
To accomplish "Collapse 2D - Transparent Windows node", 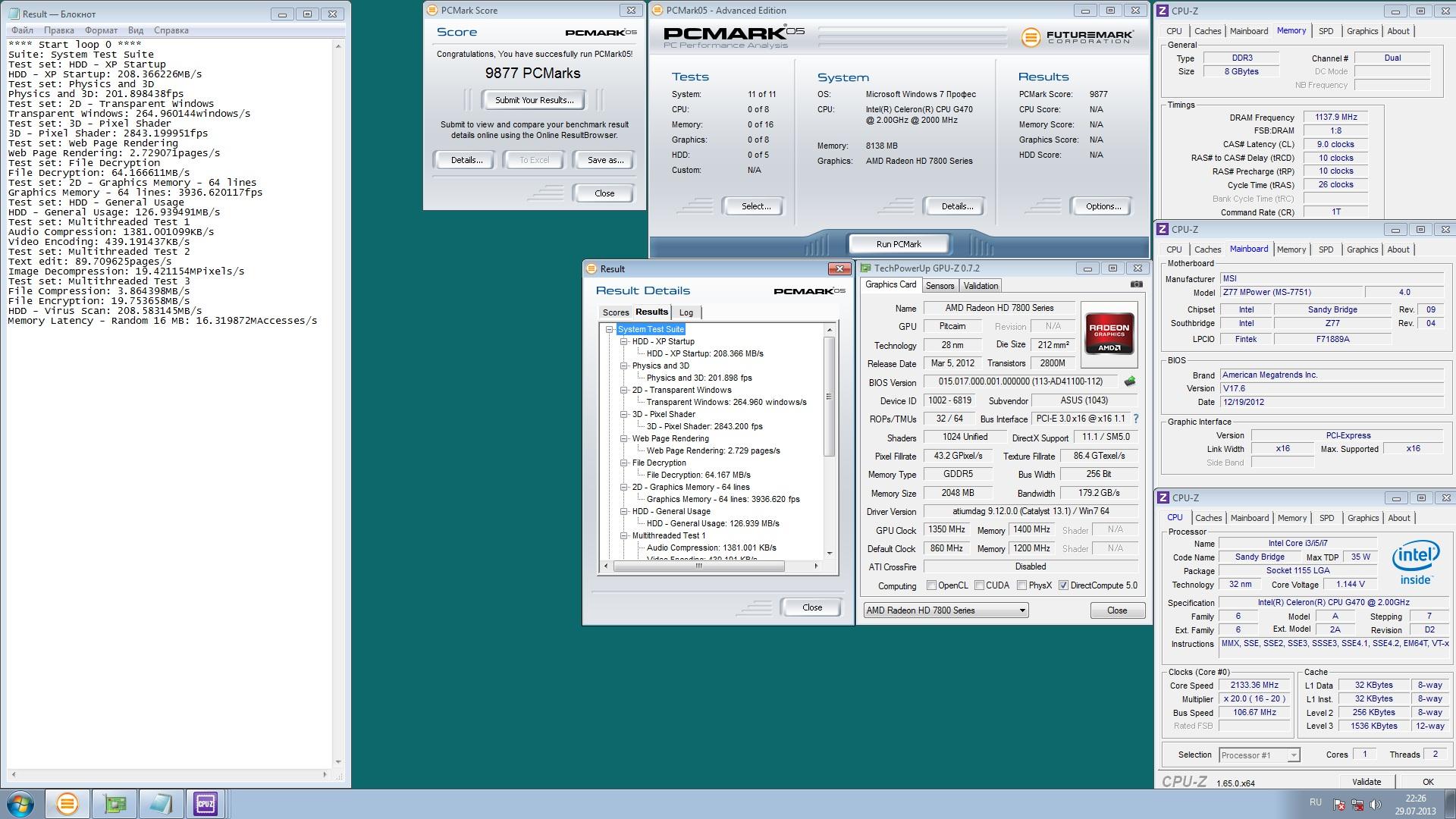I will pos(623,390).
